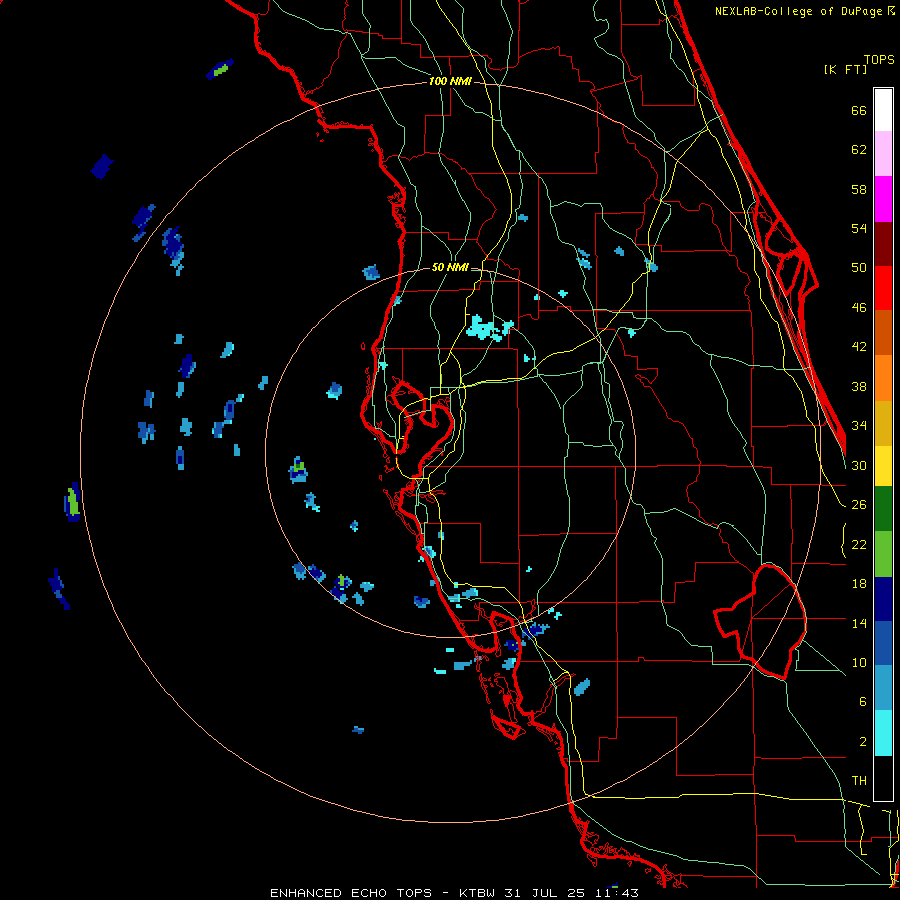
Task: Click the K FT units label
Action: pyautogui.click(x=845, y=69)
